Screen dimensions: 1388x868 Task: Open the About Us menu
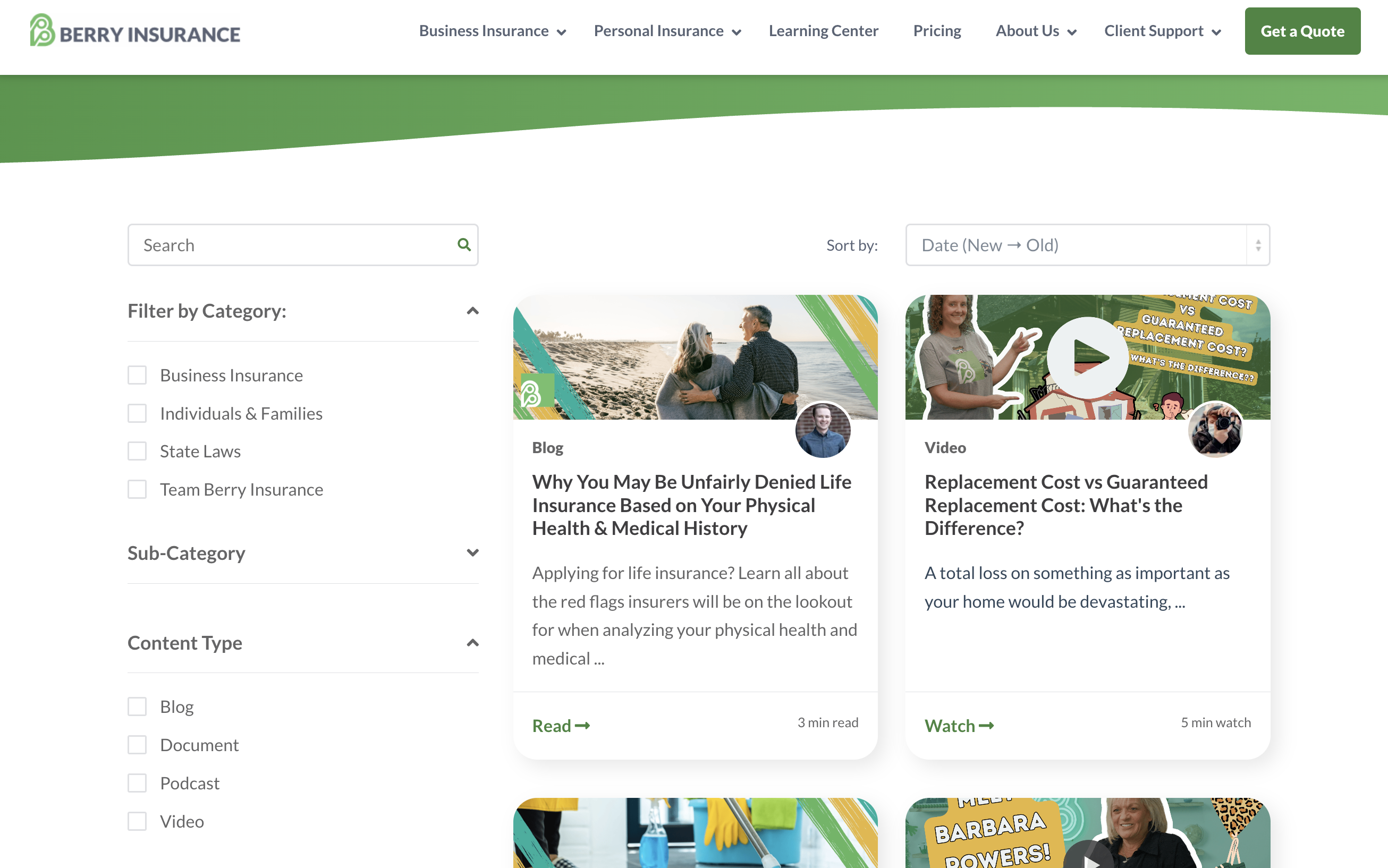coord(1027,31)
